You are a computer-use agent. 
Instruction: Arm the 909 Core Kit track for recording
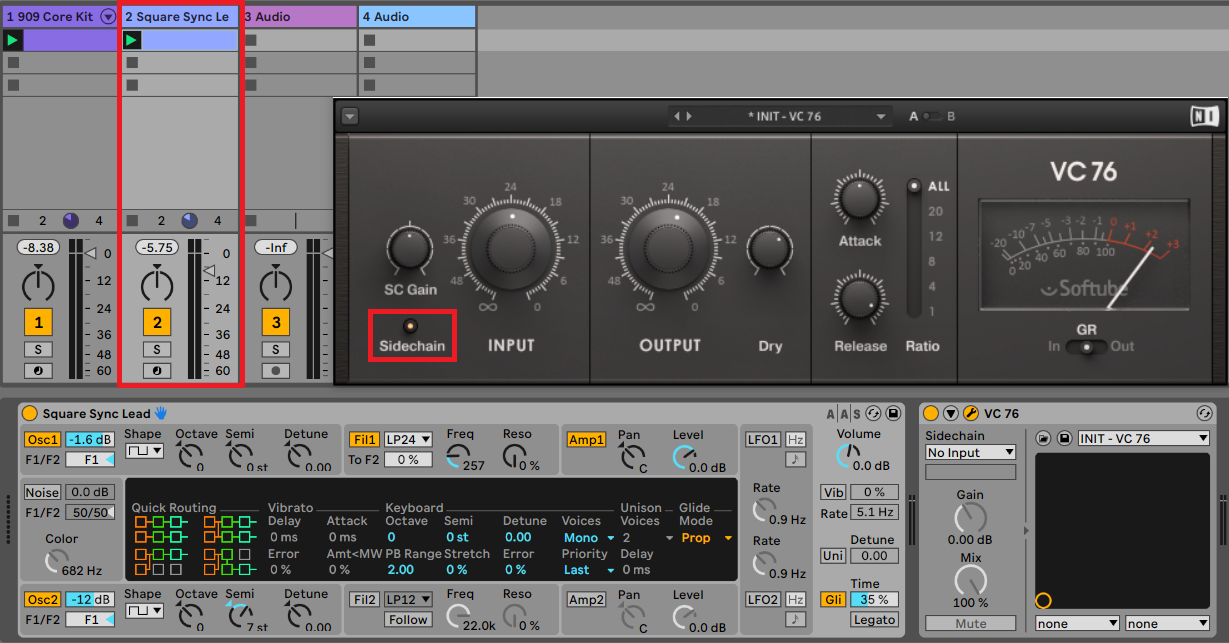point(38,371)
